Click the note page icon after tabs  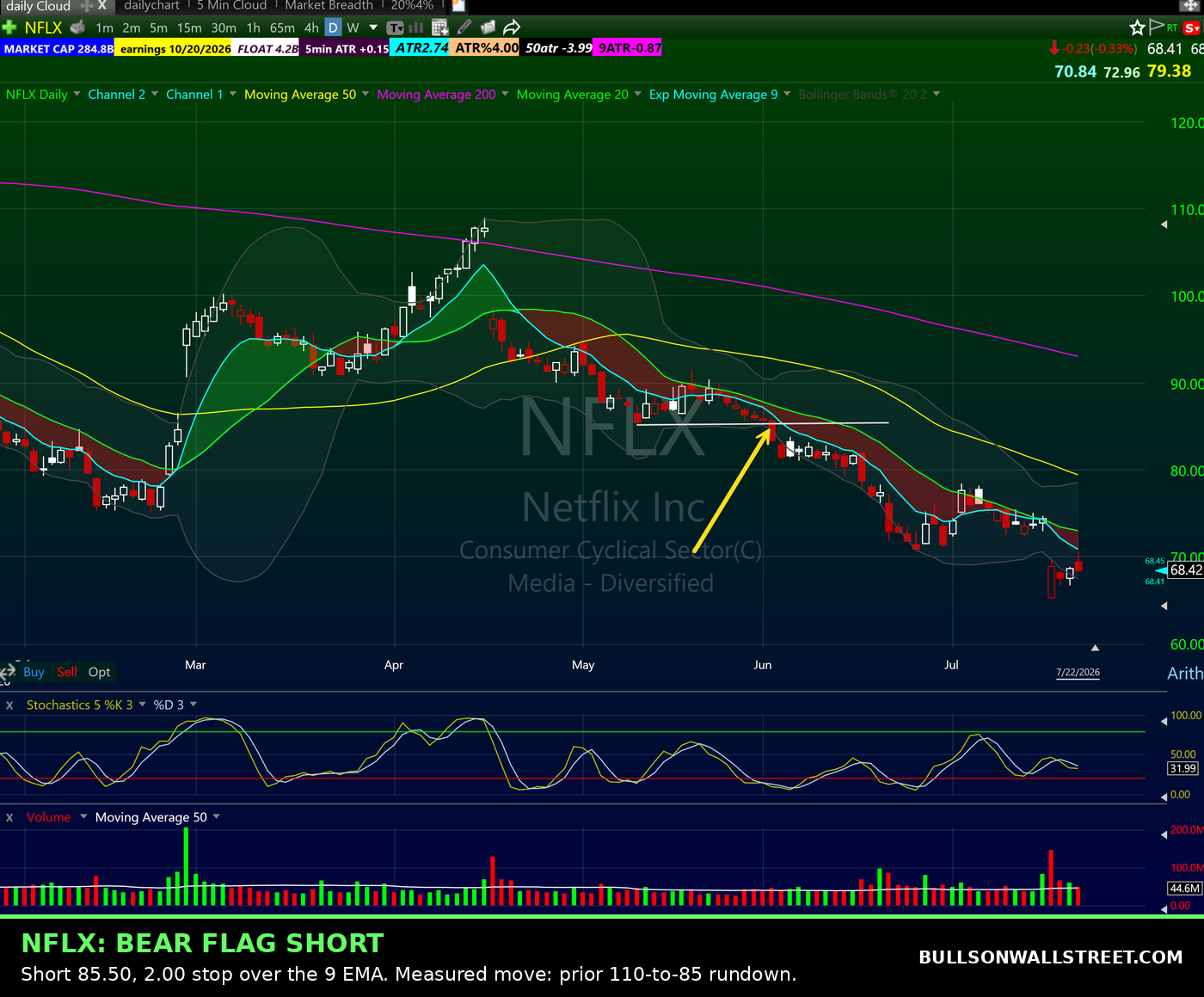(459, 5)
